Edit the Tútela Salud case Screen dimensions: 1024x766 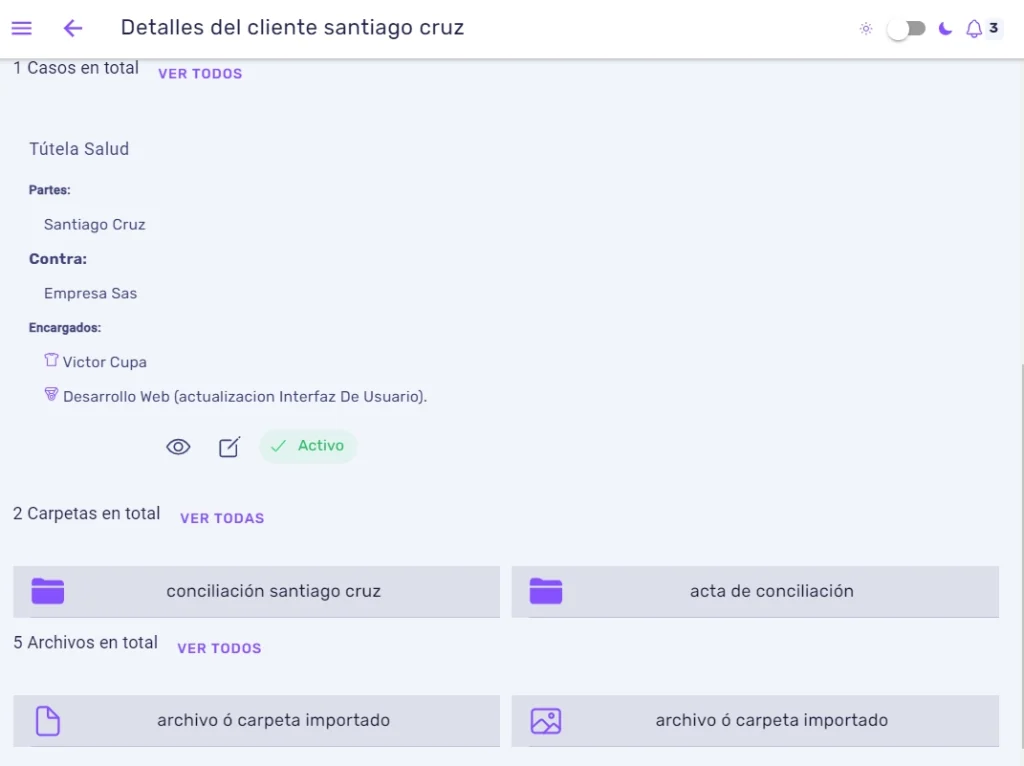coord(229,447)
